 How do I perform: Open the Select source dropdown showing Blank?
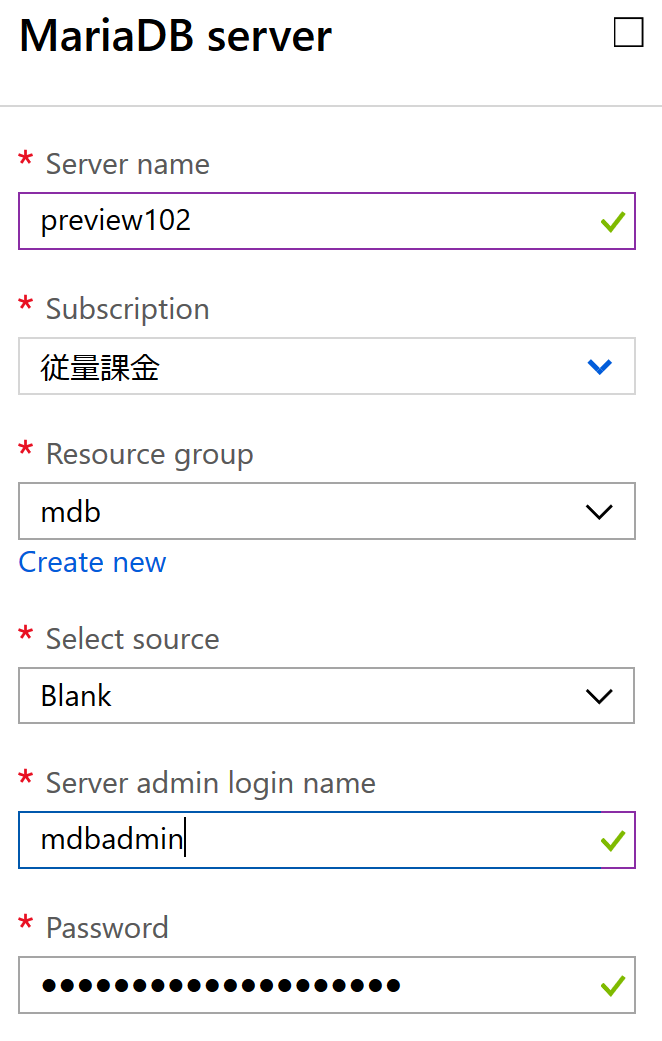pyautogui.click(x=327, y=695)
